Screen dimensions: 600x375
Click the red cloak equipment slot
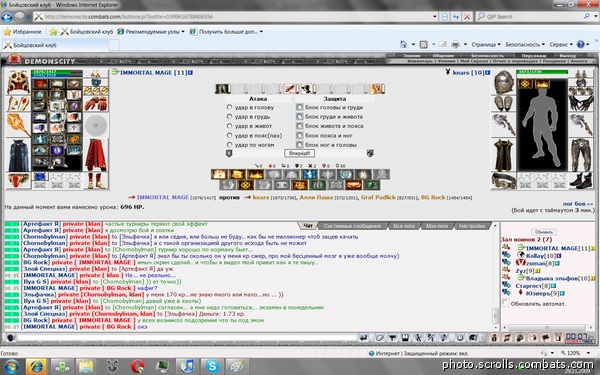[x=96, y=155]
